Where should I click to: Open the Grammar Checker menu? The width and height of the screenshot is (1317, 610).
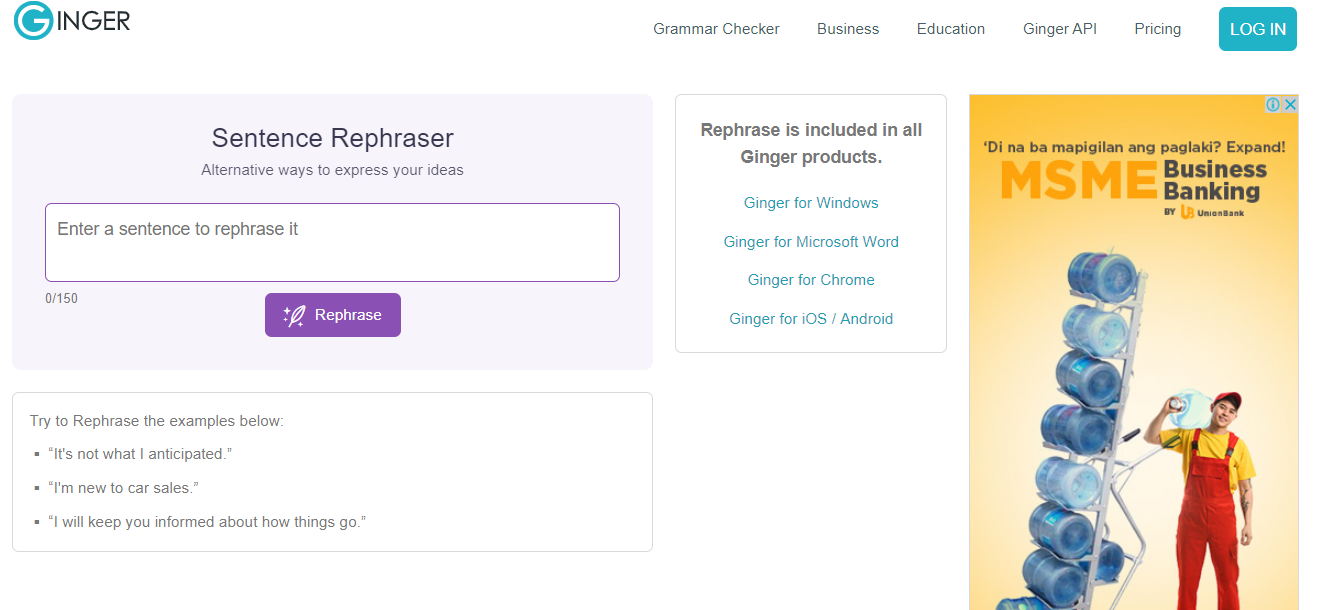click(716, 29)
